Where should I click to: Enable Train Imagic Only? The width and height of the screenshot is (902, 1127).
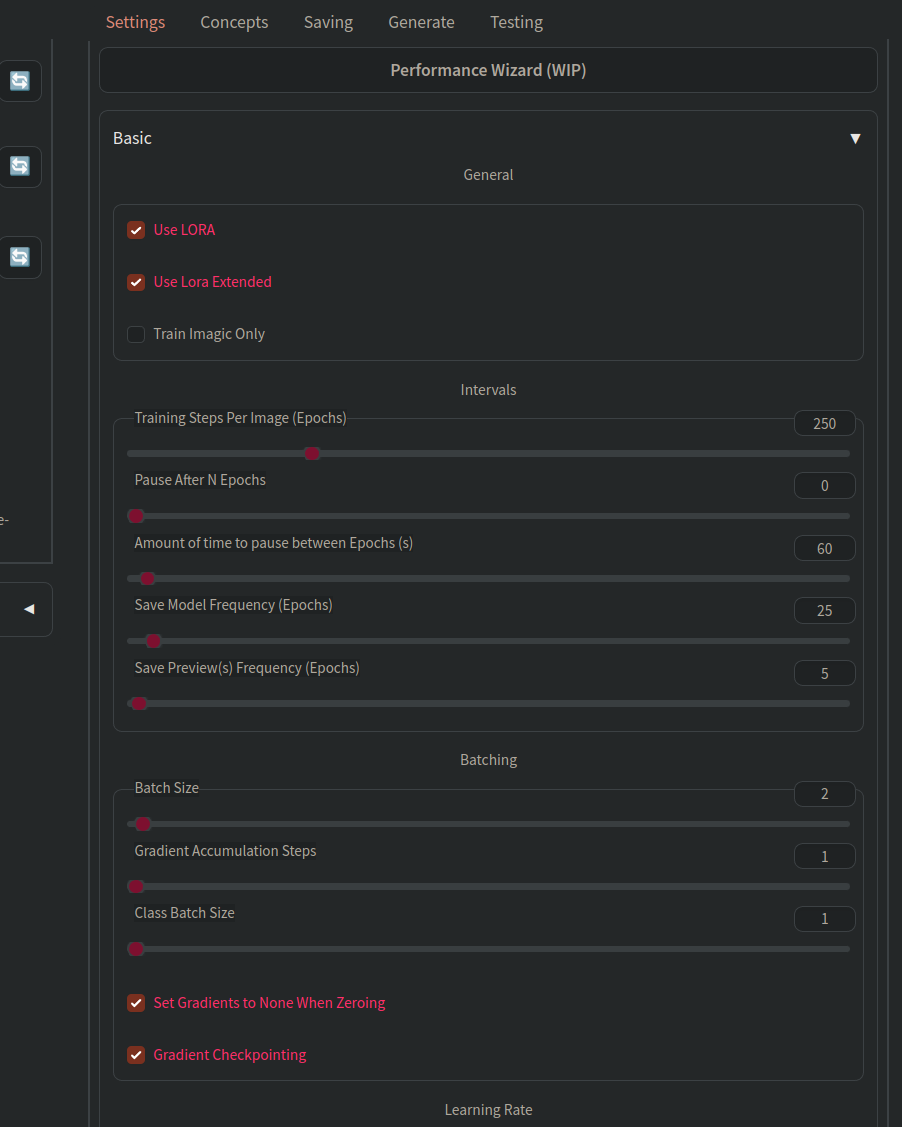[136, 334]
